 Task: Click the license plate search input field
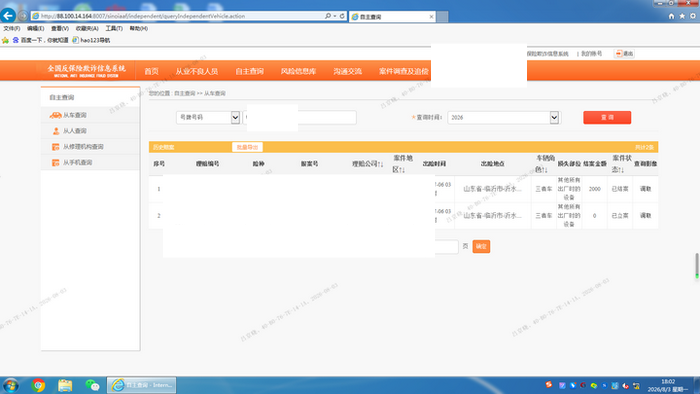pos(300,117)
